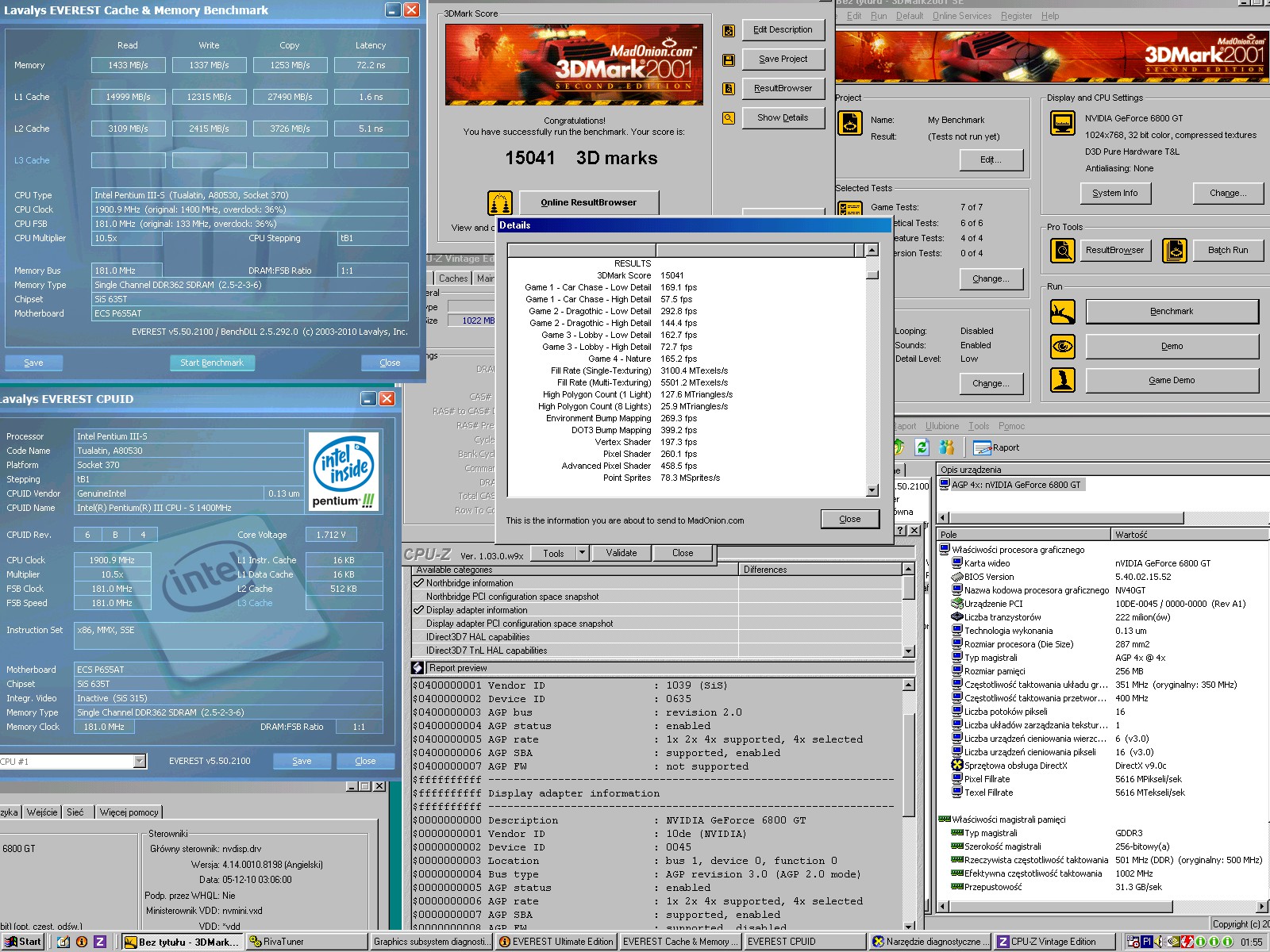The height and width of the screenshot is (952, 1270).
Task: Click the Project document icon in 3DMark2001
Action: click(x=850, y=123)
